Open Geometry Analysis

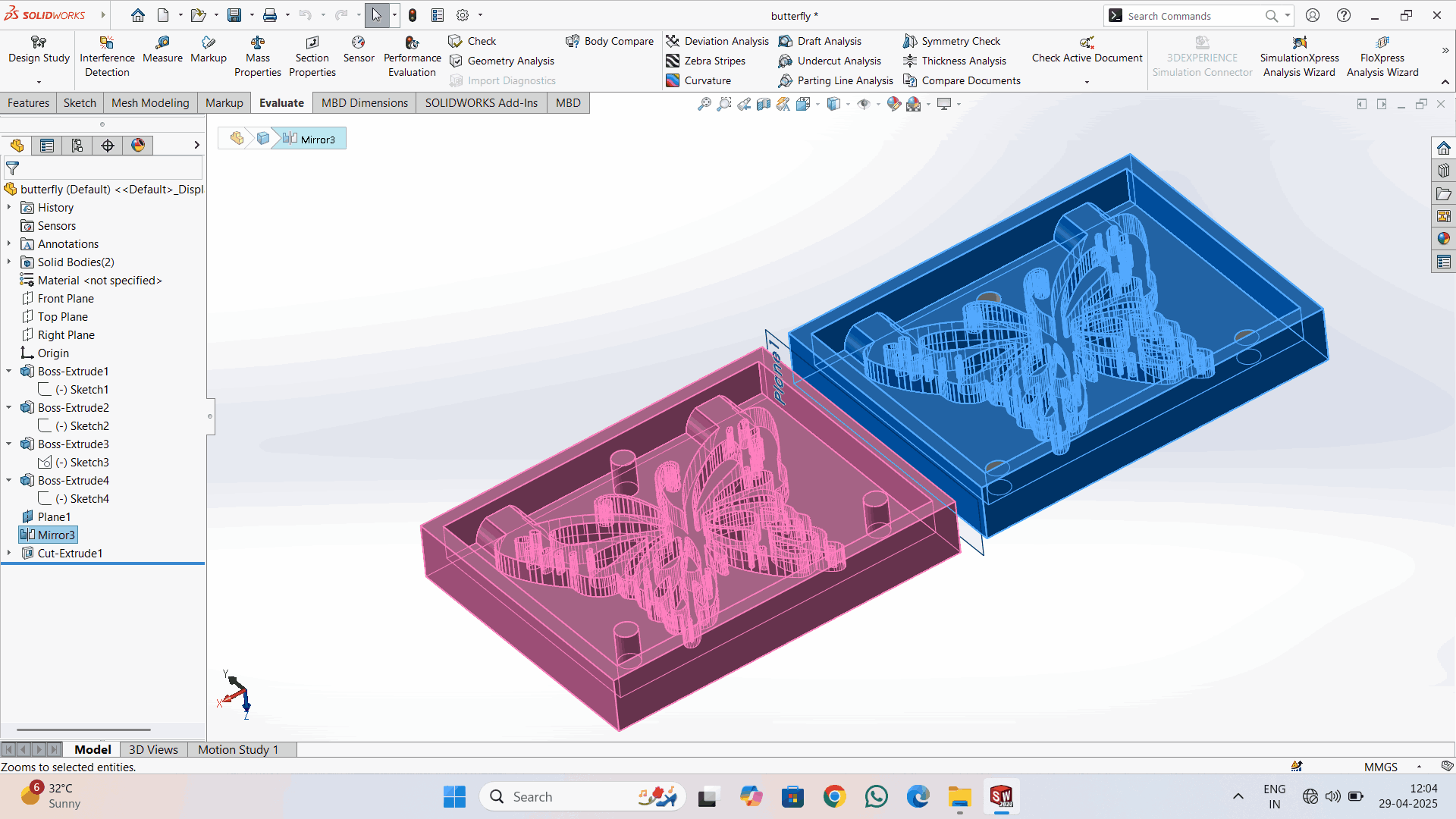pyautogui.click(x=502, y=61)
